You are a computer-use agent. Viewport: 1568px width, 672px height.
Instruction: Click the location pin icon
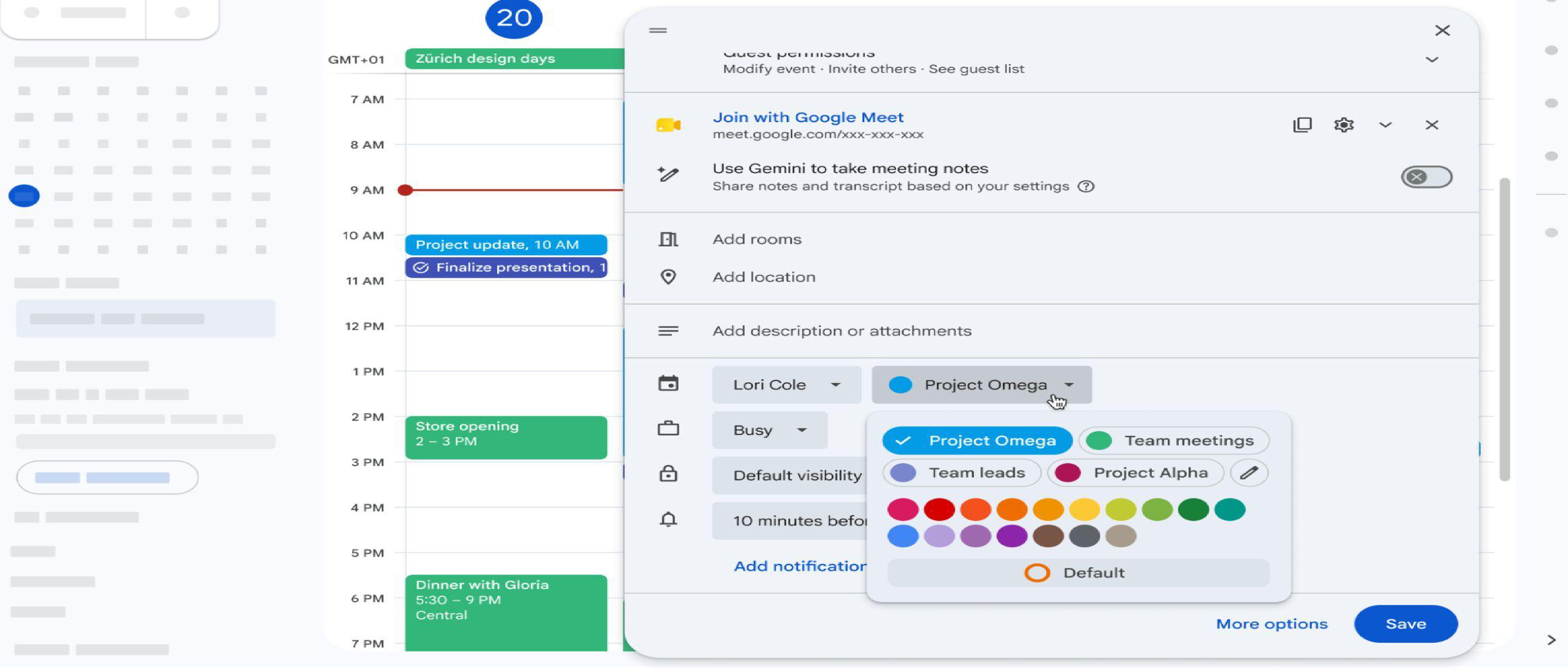668,277
